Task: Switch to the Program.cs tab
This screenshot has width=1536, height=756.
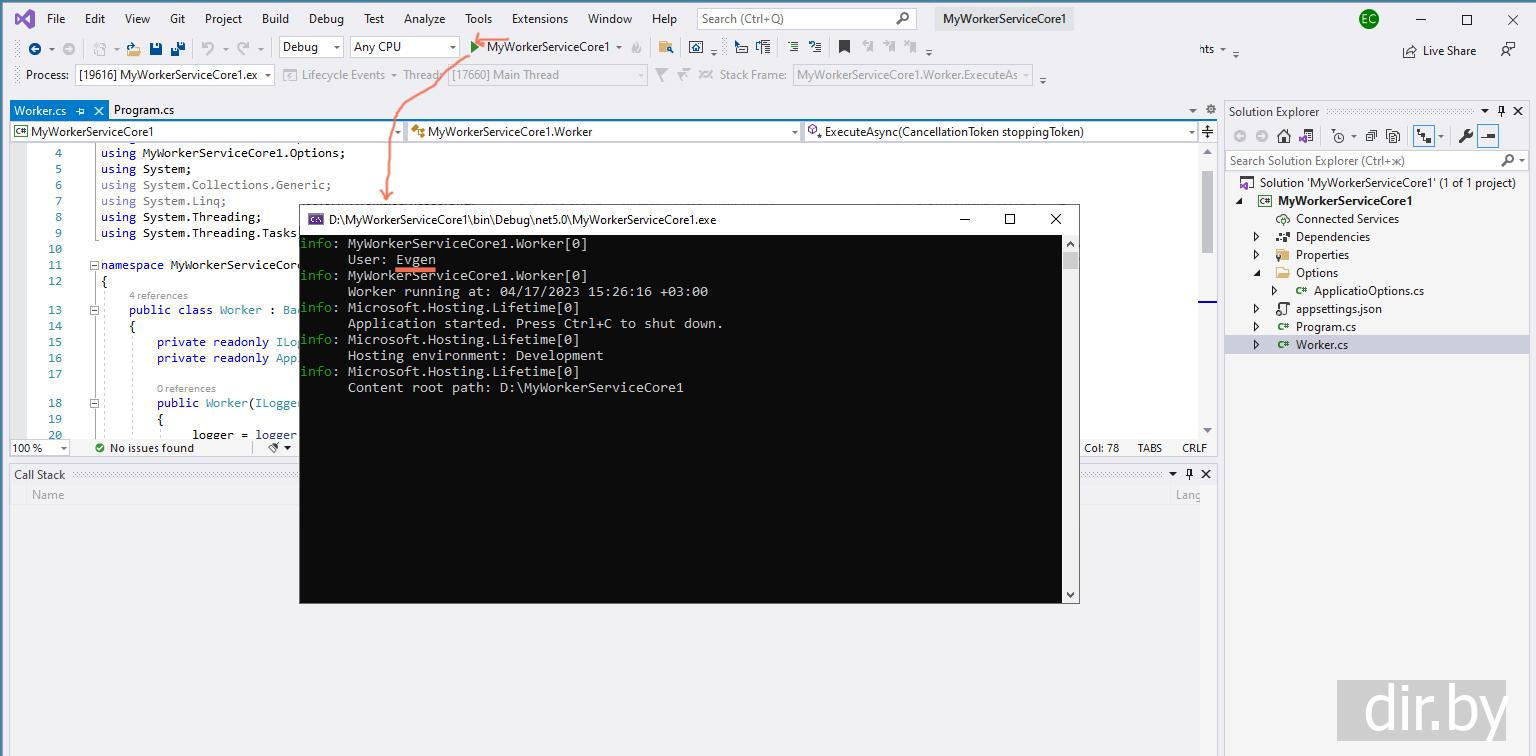Action: [144, 110]
